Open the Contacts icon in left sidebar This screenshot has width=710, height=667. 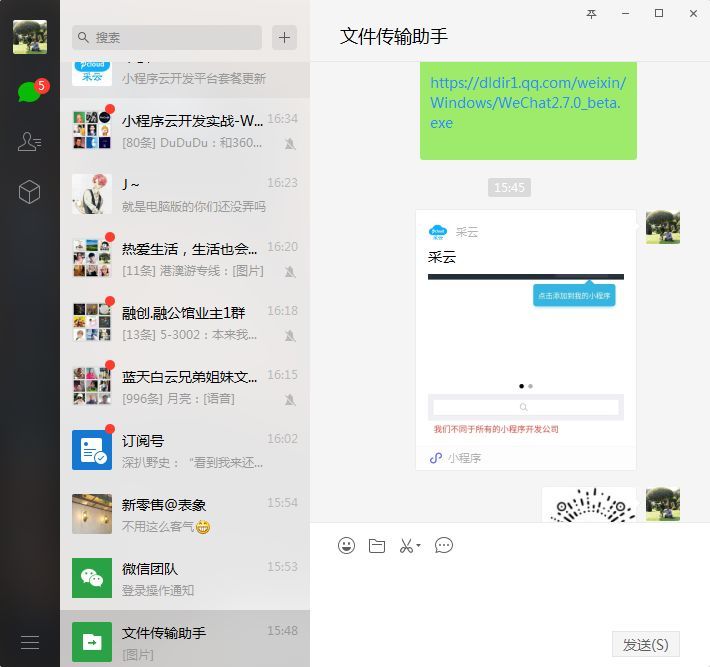click(29, 142)
